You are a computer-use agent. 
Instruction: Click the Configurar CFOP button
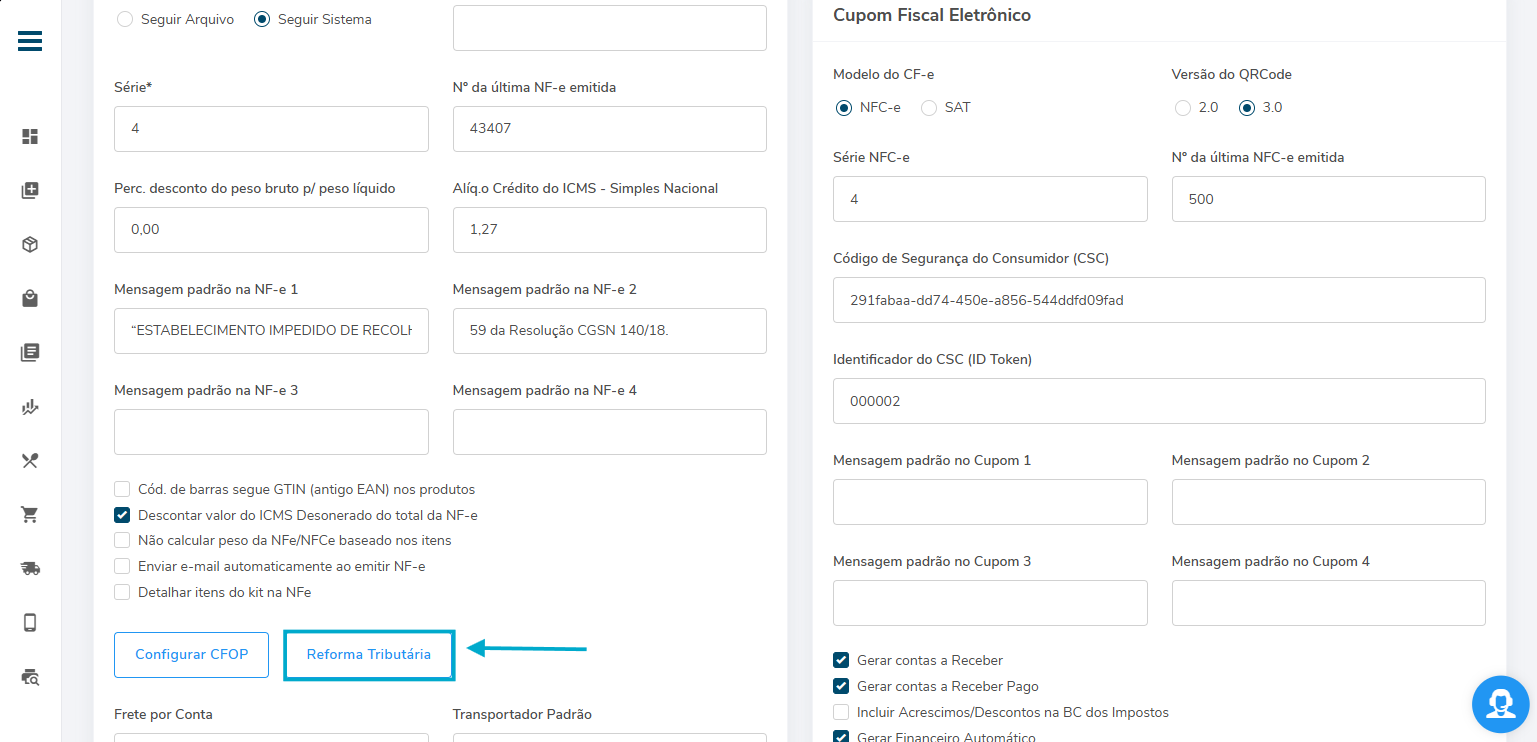pos(191,655)
